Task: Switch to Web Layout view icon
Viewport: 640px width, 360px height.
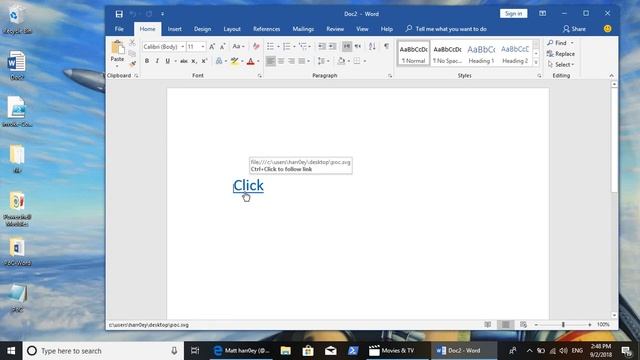Action: (523, 325)
